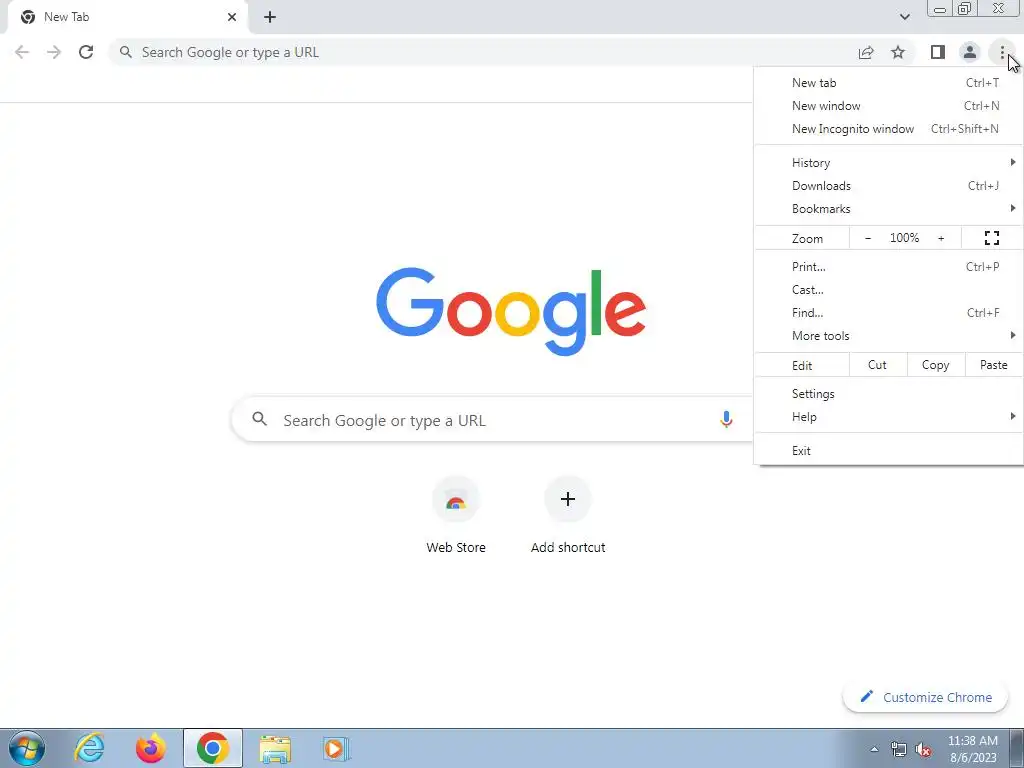Open the tab search chevron
1024x768 pixels.
[x=904, y=17]
